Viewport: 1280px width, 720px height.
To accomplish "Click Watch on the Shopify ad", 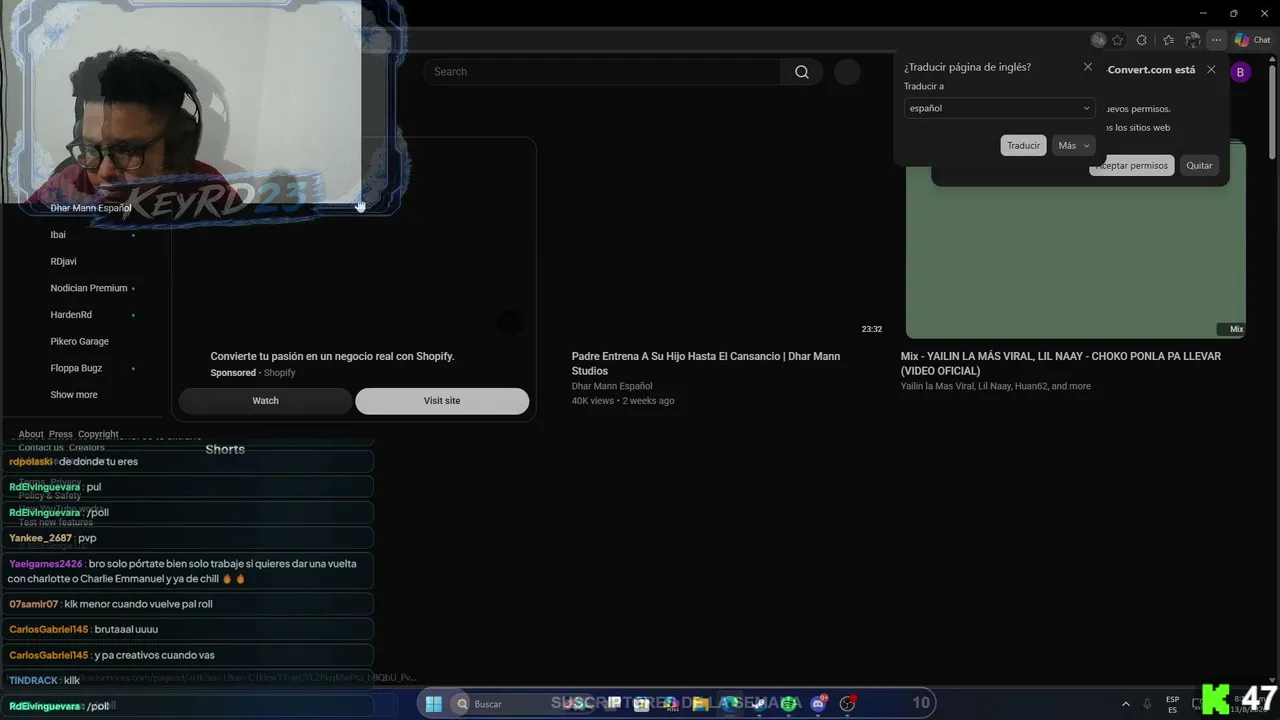I will click(265, 401).
